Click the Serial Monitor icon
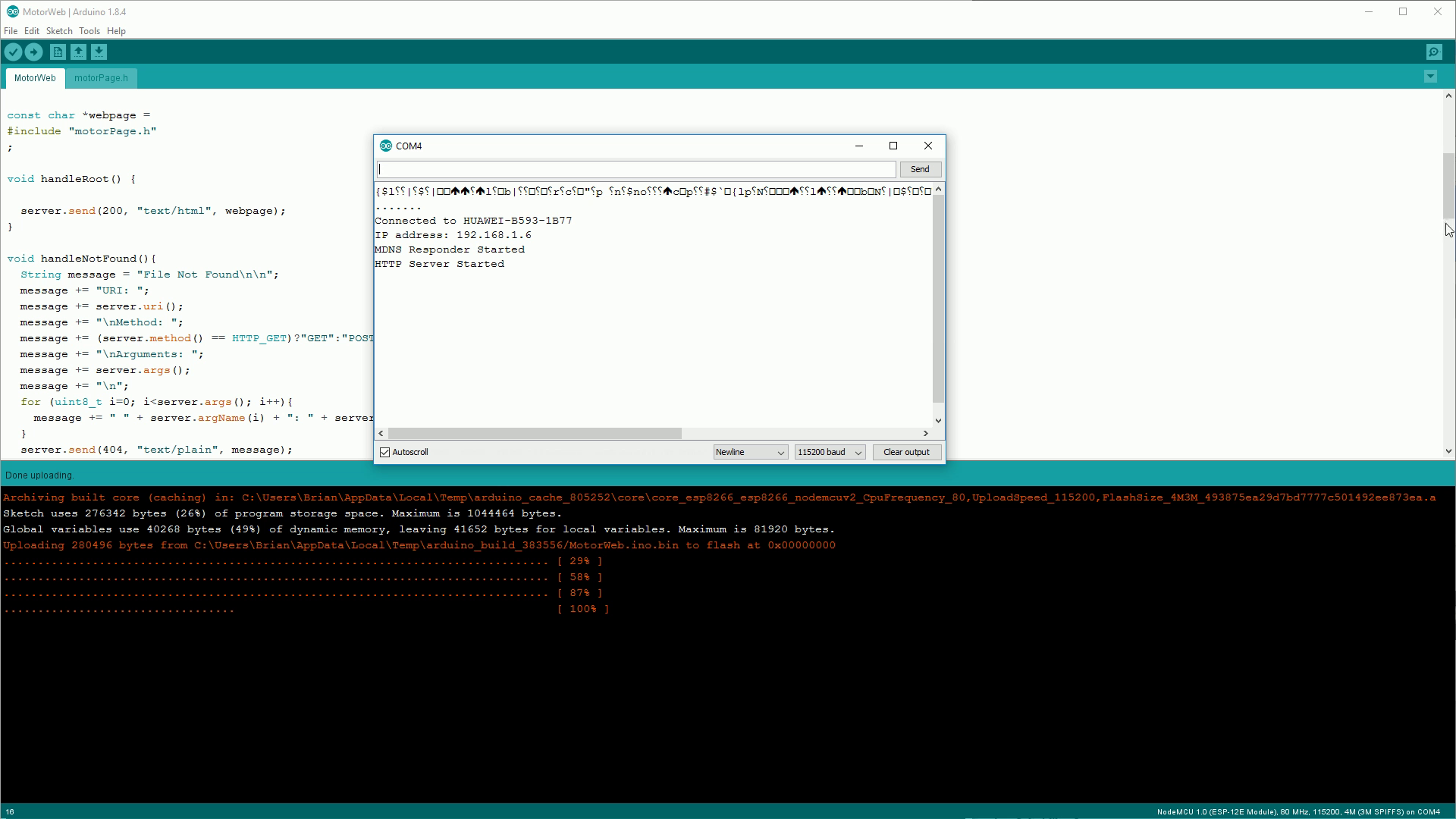Image resolution: width=1456 pixels, height=819 pixels. 1434,51
